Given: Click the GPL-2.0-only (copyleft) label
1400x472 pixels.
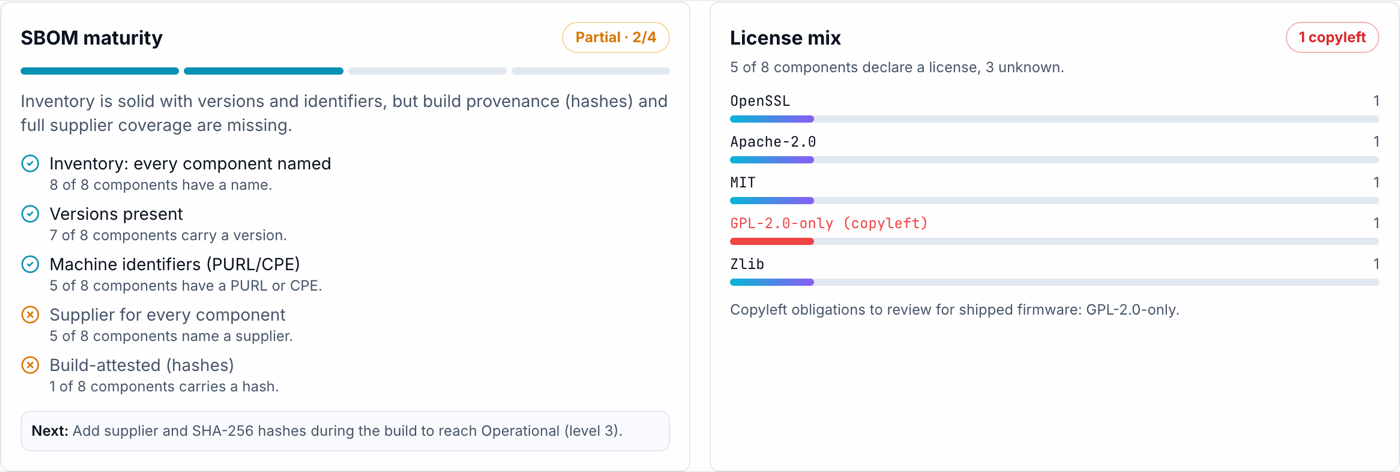Looking at the screenshot, I should click(829, 223).
